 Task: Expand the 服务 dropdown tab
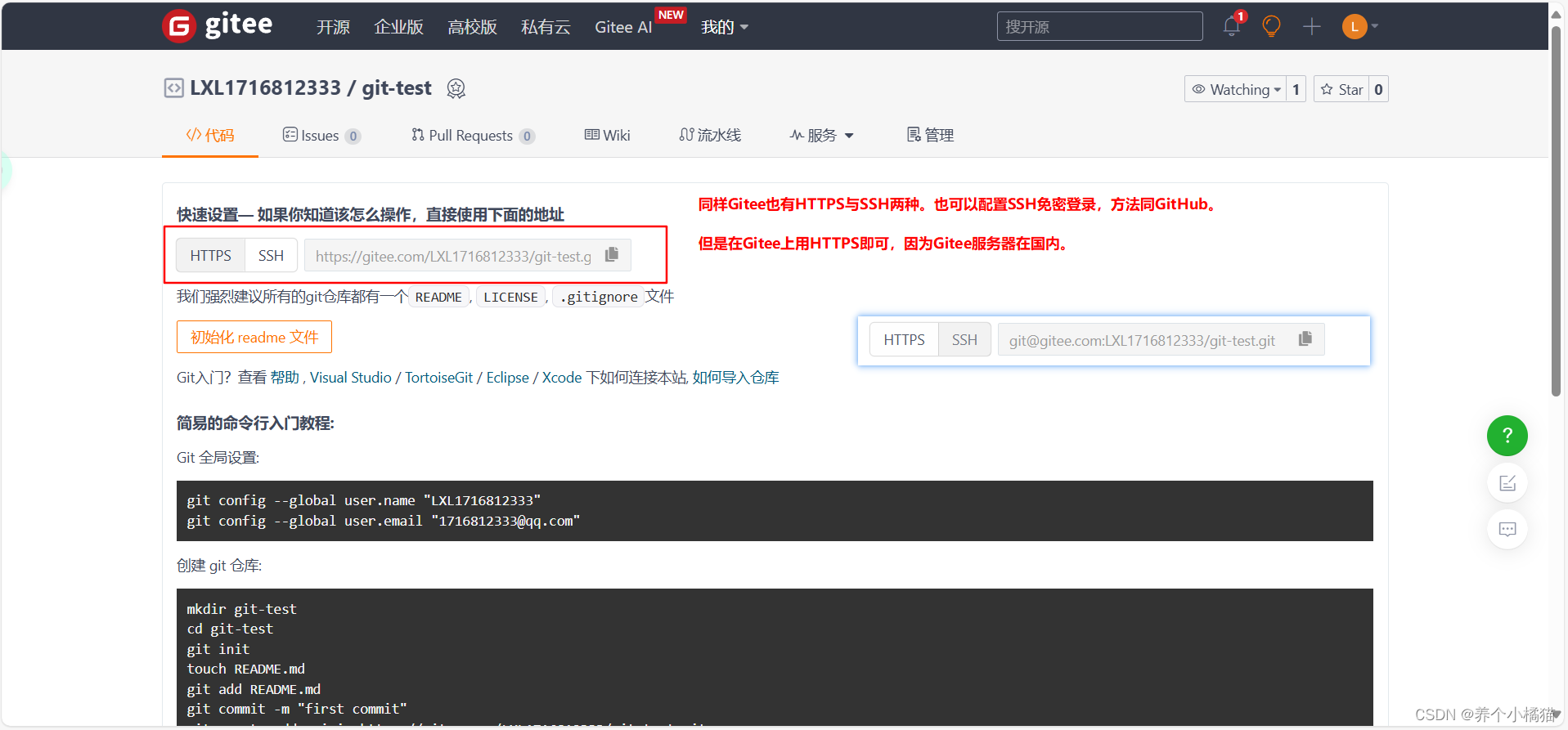coord(821,135)
